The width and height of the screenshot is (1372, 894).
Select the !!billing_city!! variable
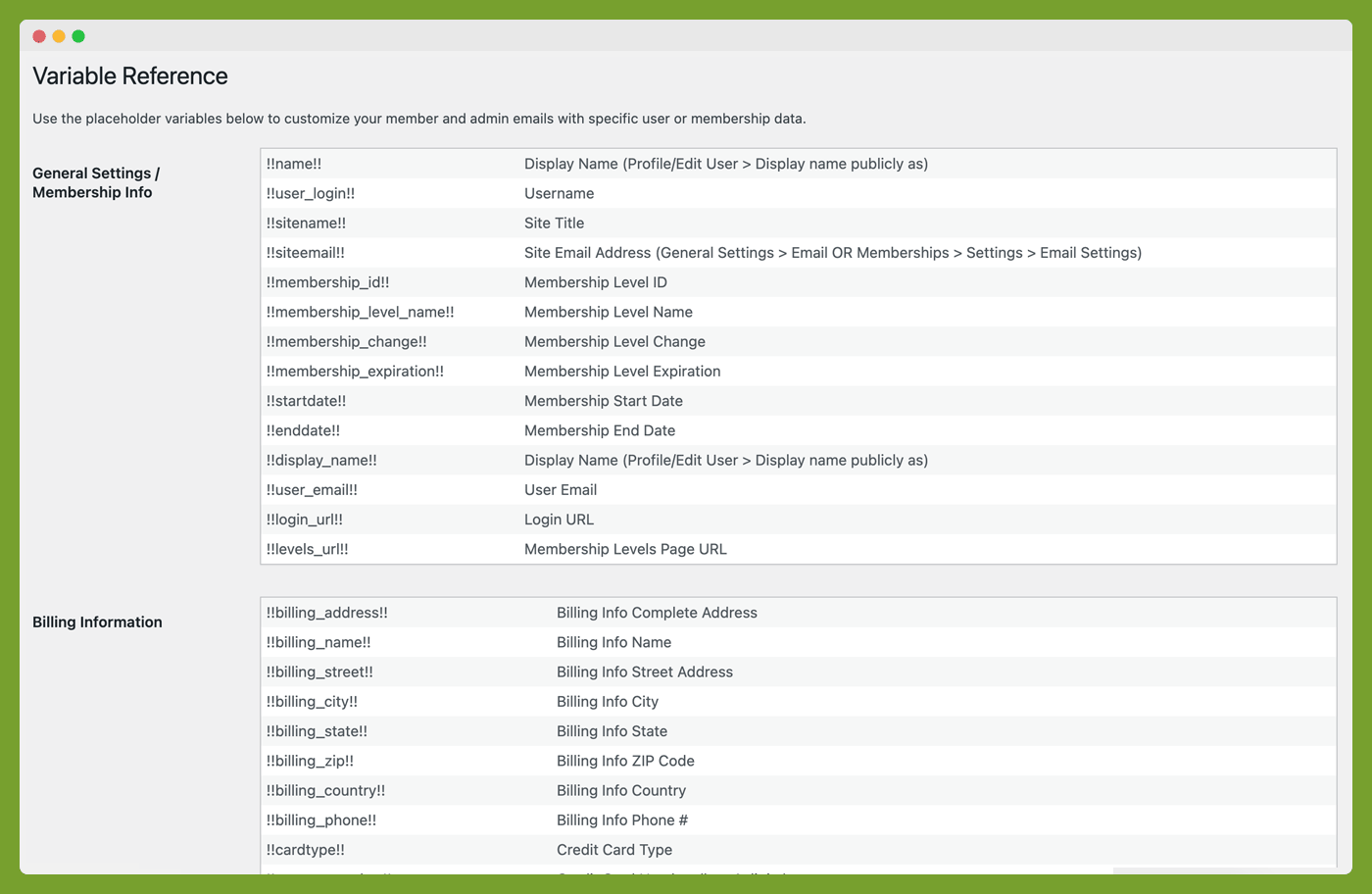[312, 702]
